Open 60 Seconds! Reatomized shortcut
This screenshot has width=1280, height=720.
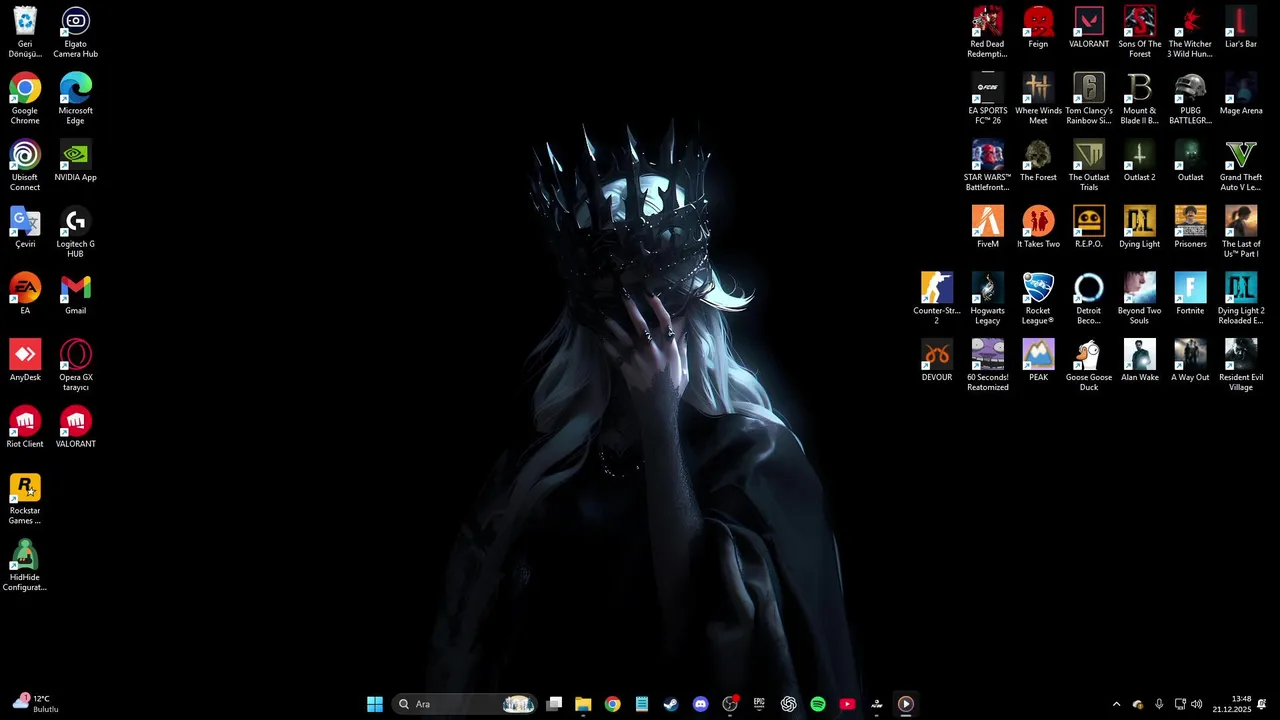(987, 366)
